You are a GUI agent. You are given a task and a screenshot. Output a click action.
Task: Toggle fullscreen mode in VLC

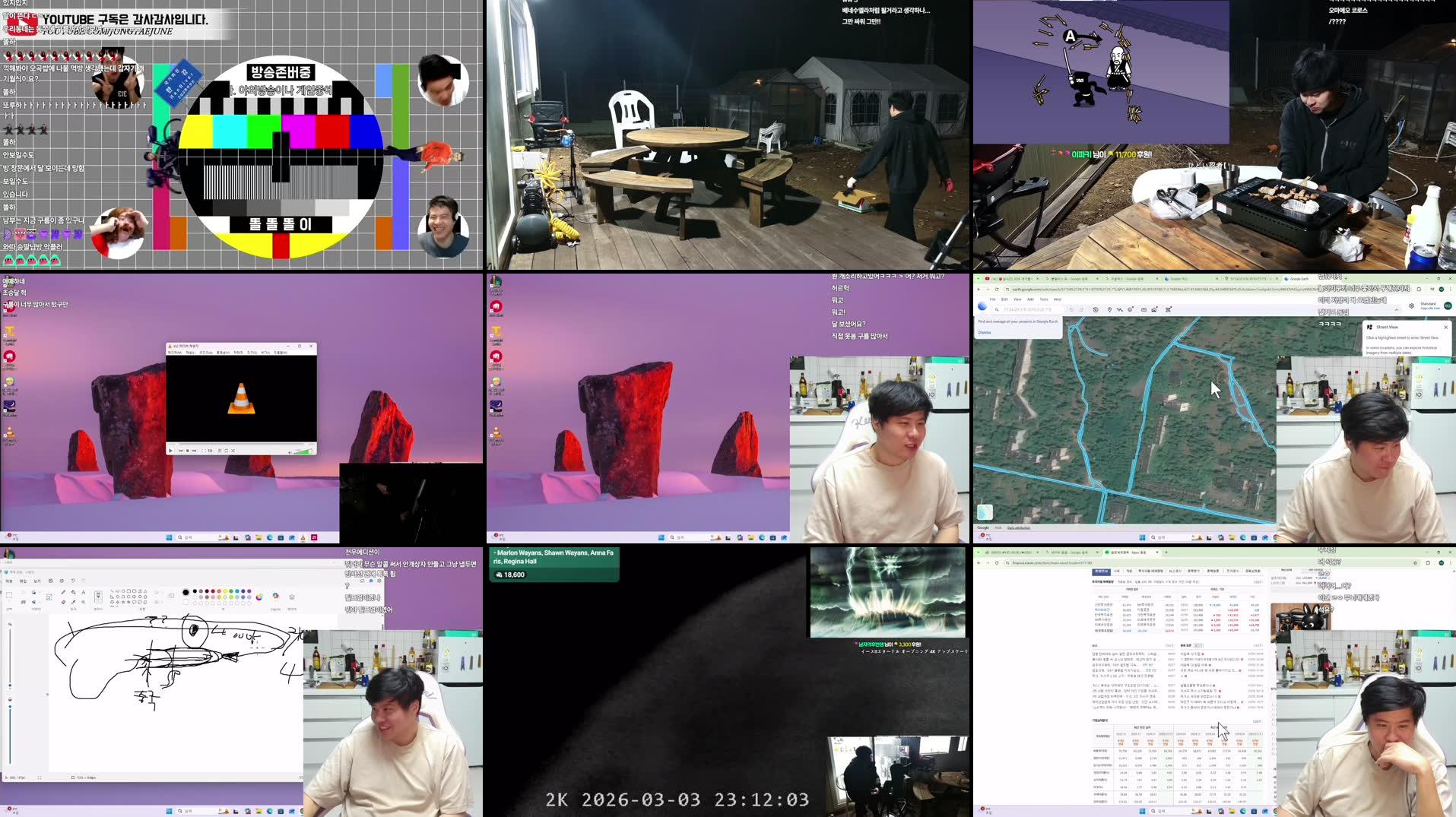(202, 451)
